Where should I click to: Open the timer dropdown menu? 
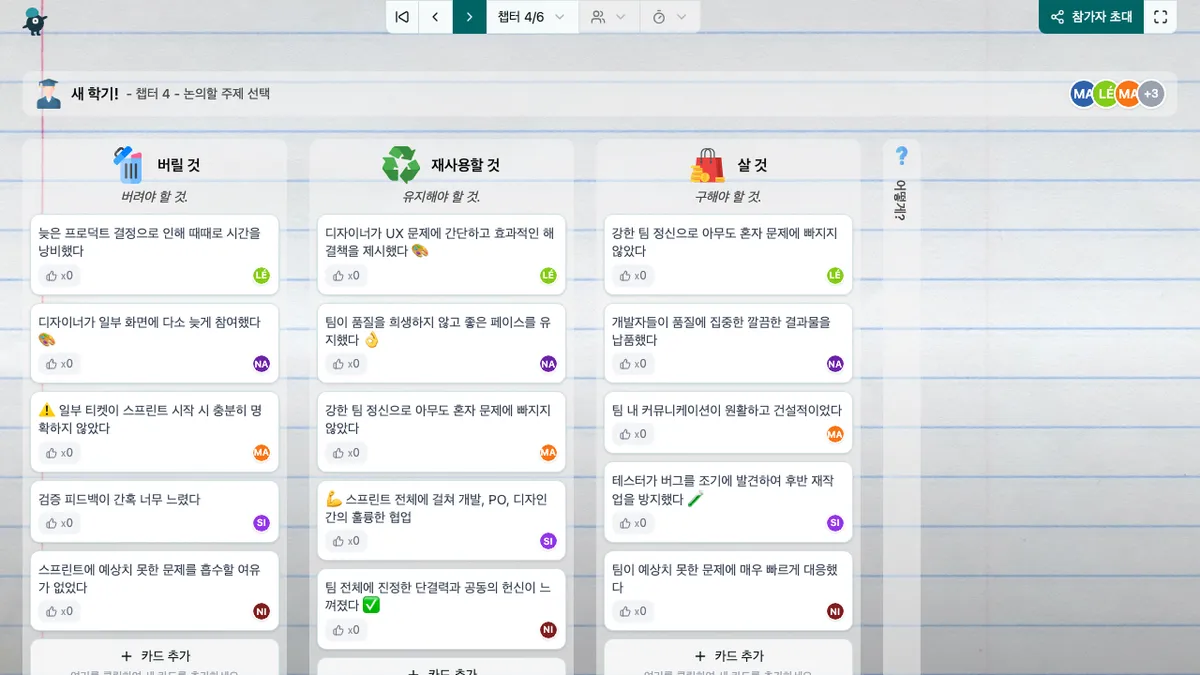669,17
